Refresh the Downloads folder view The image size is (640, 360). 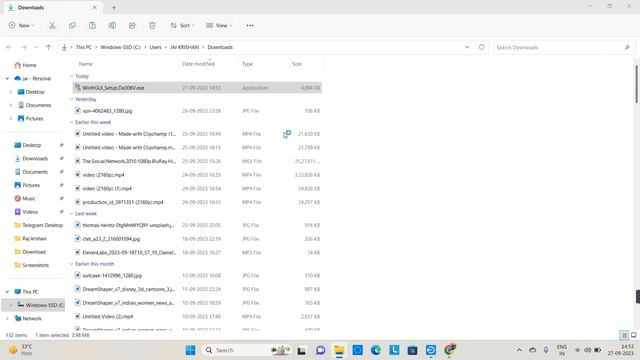coord(482,47)
